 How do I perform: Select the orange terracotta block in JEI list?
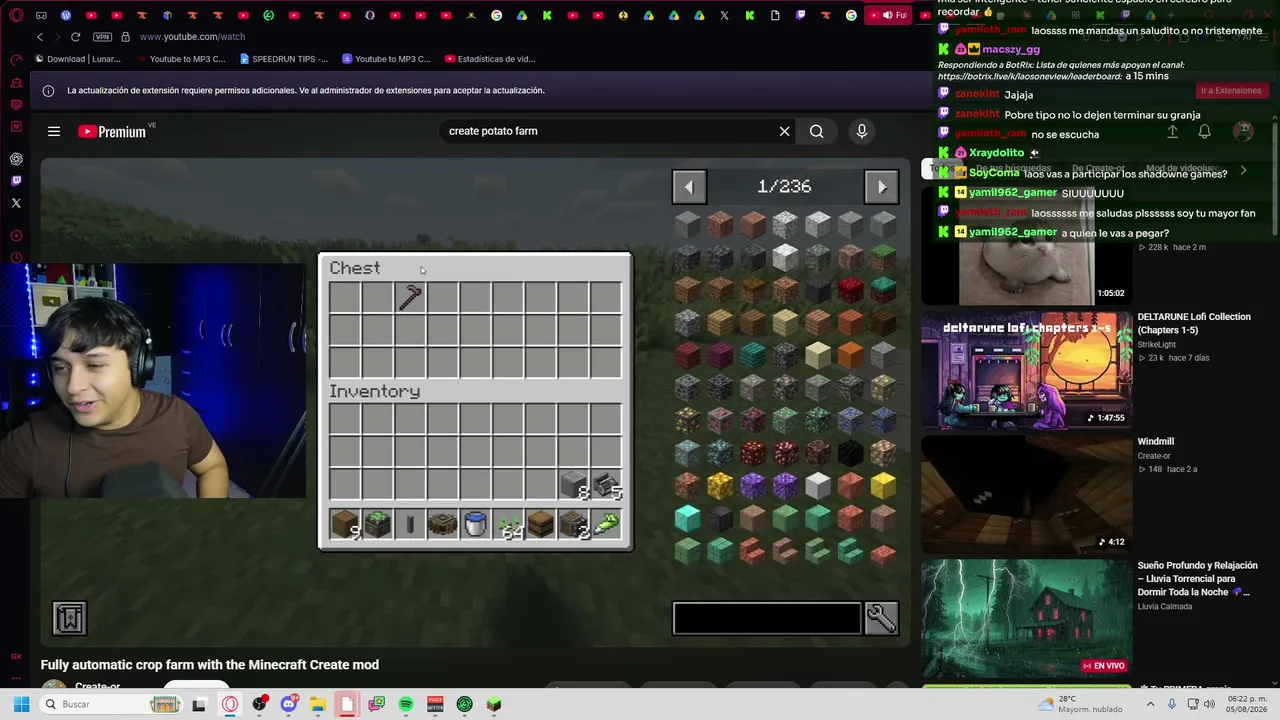coord(850,354)
